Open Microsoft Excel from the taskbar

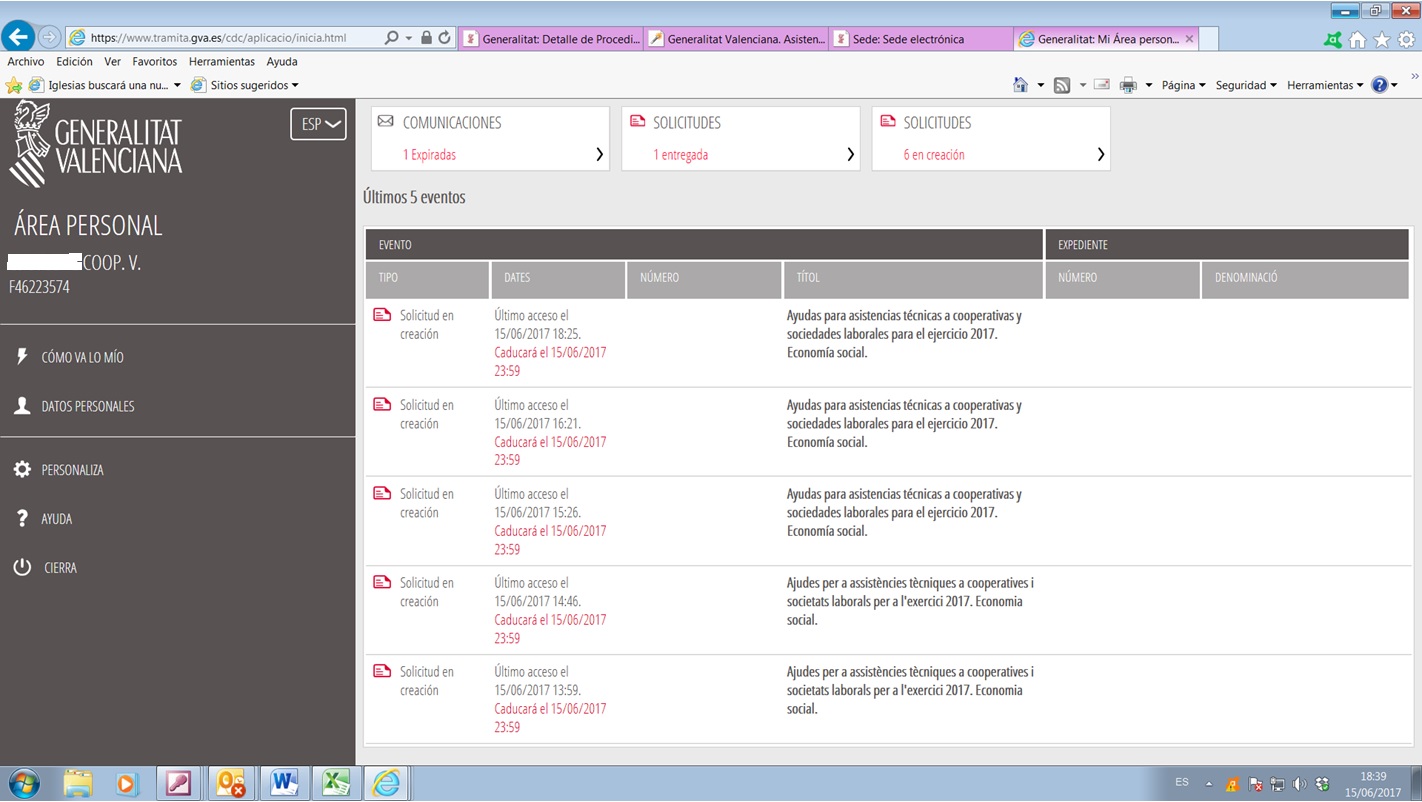tap(335, 784)
